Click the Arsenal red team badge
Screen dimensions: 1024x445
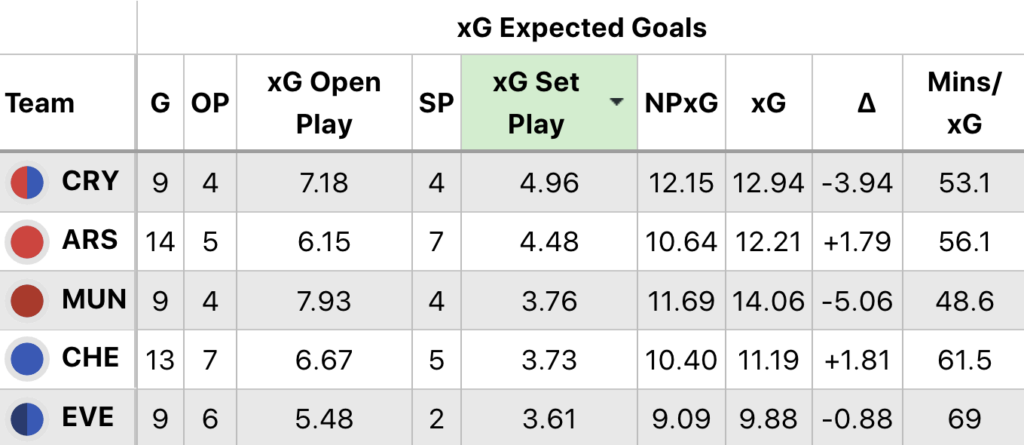pyautogui.click(x=27, y=241)
